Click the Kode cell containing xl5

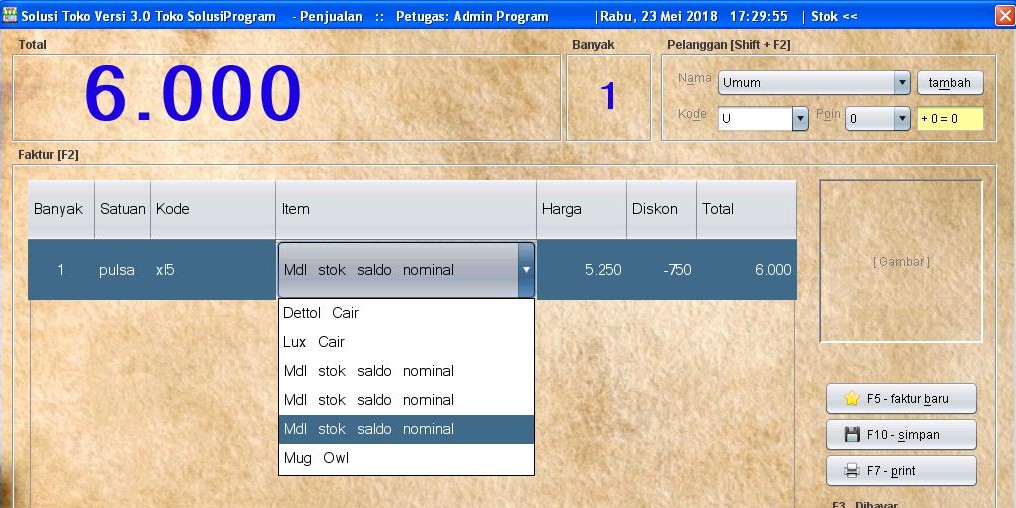pos(212,270)
